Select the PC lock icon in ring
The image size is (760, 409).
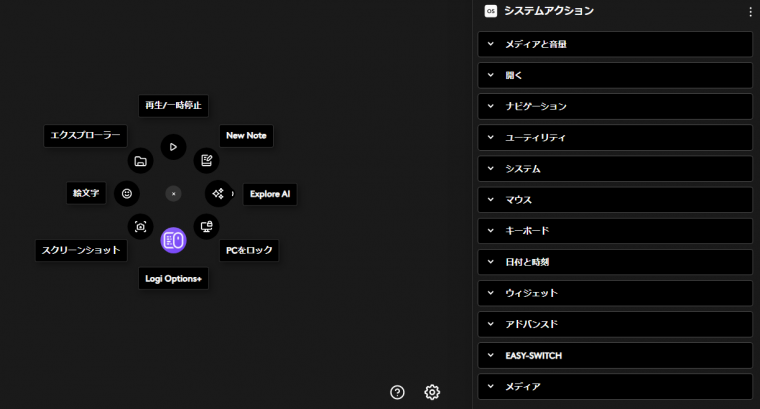pyautogui.click(x=206, y=226)
